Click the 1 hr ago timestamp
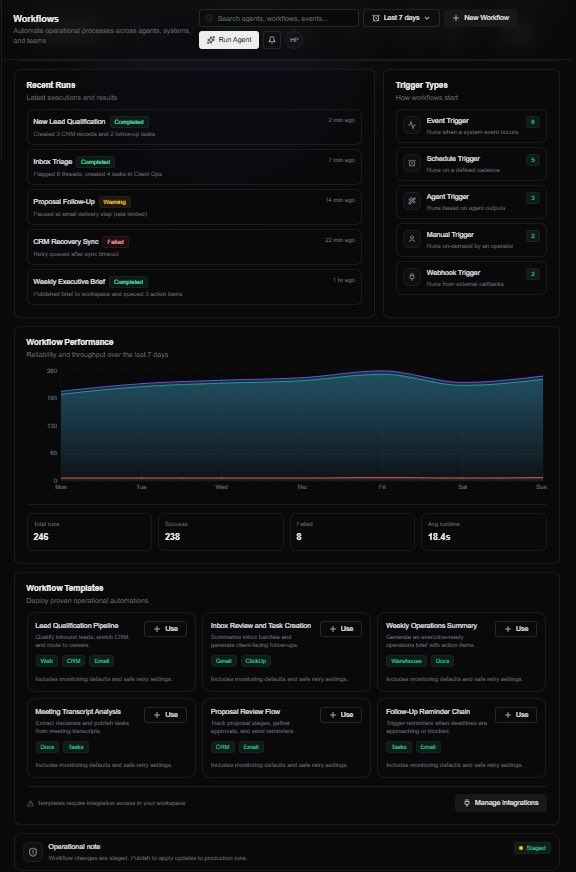The width and height of the screenshot is (576, 872). pyautogui.click(x=344, y=280)
